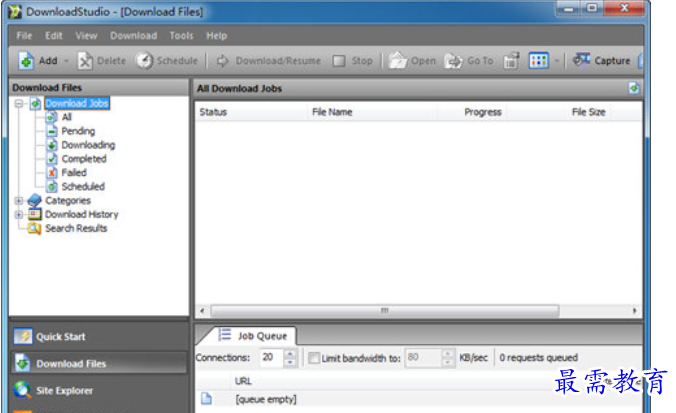This screenshot has width=676, height=413.
Task: Click the Capture toolbar button
Action: [x=601, y=61]
